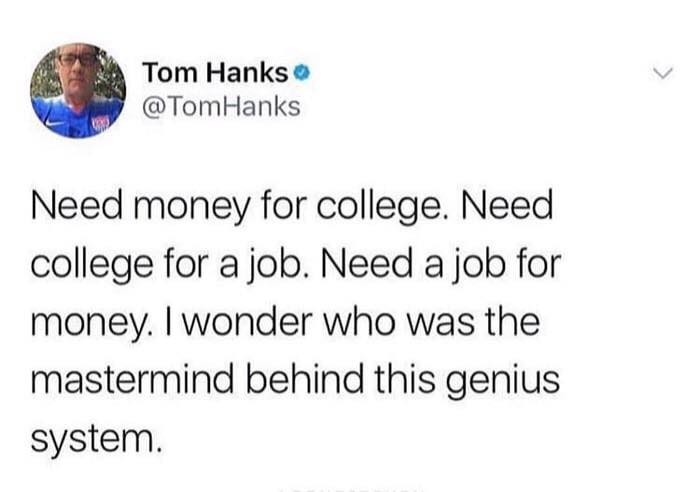
Task: Click the word "genius" in the tweet
Action: (x=502, y=383)
